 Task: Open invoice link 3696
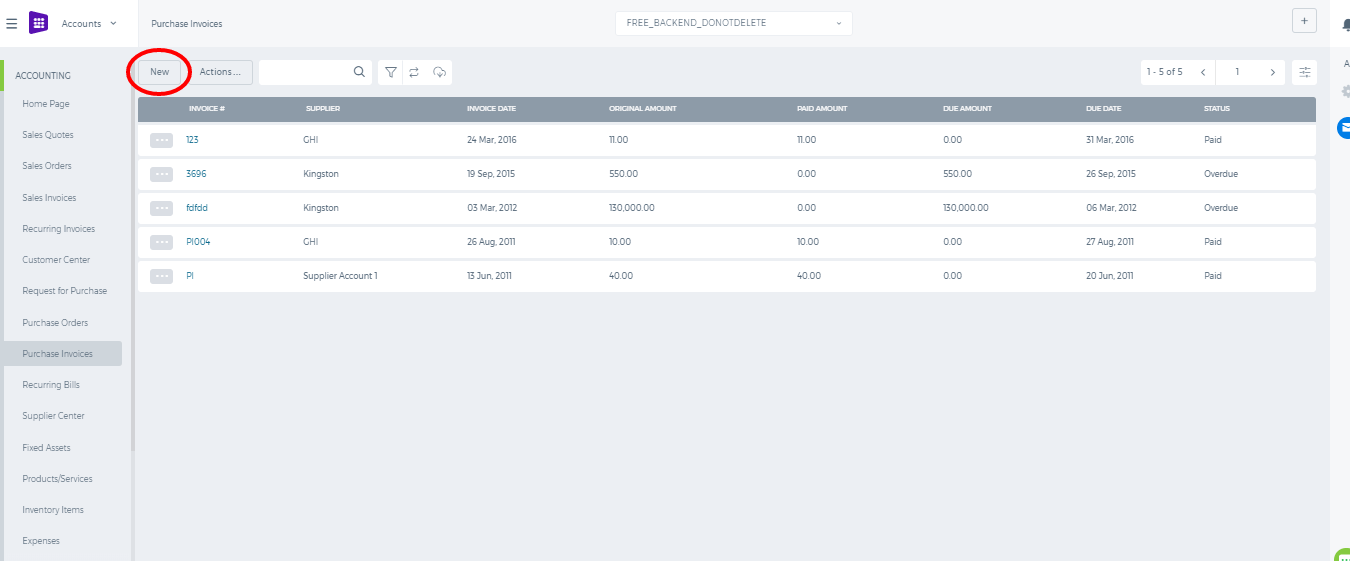196,174
